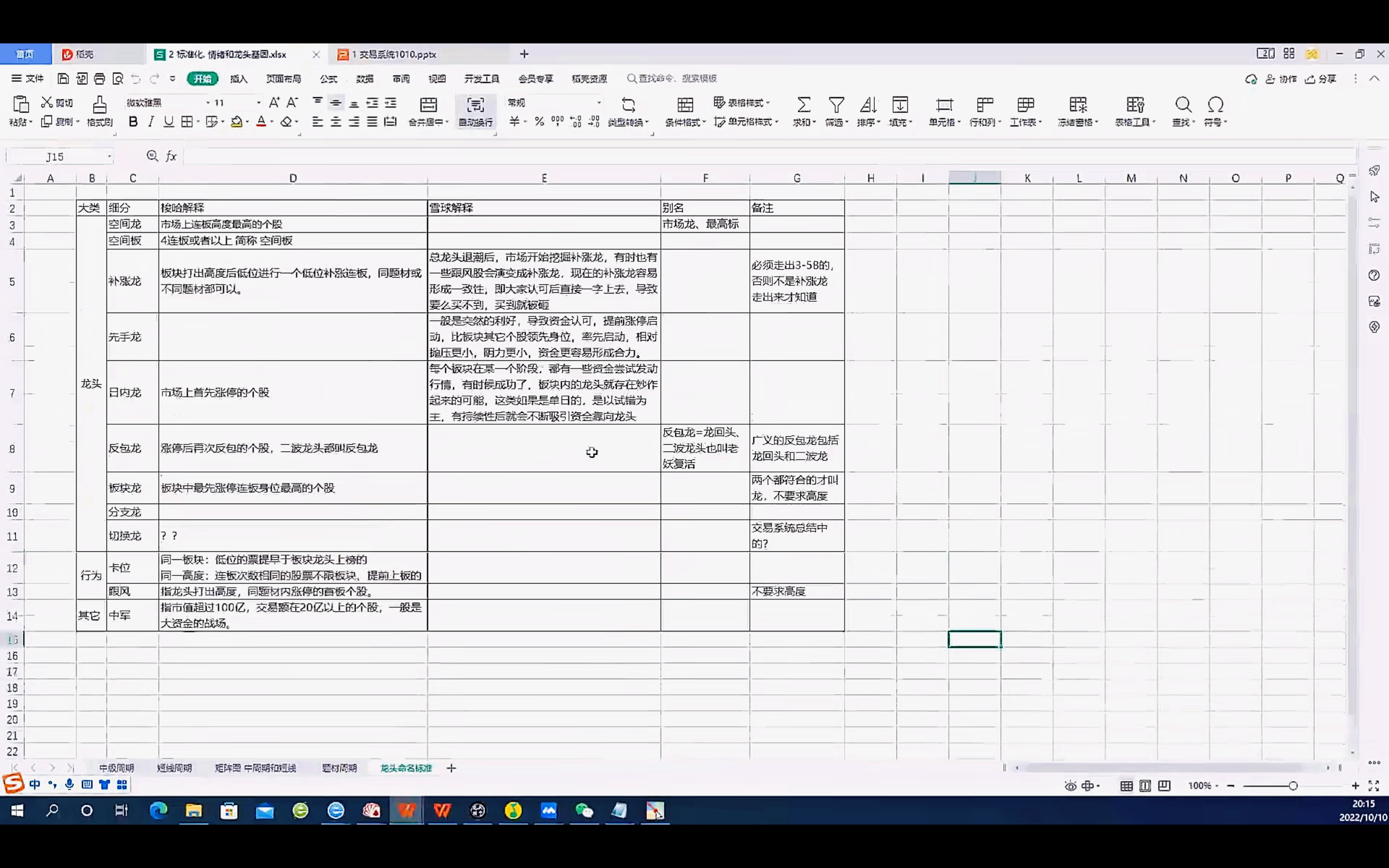Switch to the 1 交易系统1010.pptx tab
The image size is (1389, 868).
click(x=394, y=55)
